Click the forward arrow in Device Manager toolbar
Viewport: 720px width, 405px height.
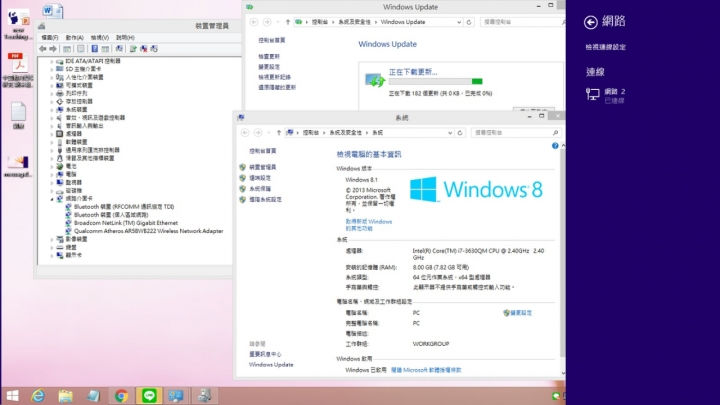pyautogui.click(x=53, y=49)
